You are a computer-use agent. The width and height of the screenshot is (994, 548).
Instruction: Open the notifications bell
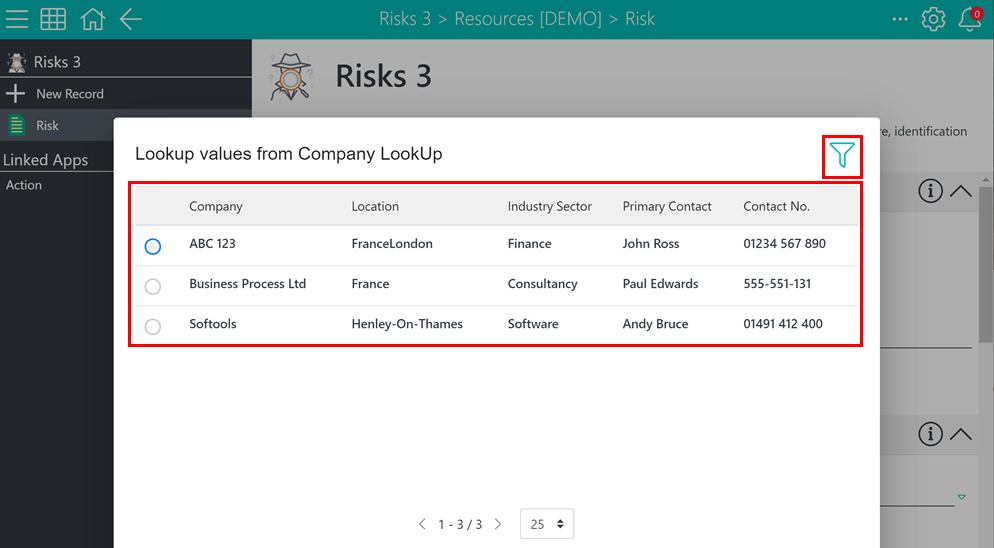tap(970, 19)
